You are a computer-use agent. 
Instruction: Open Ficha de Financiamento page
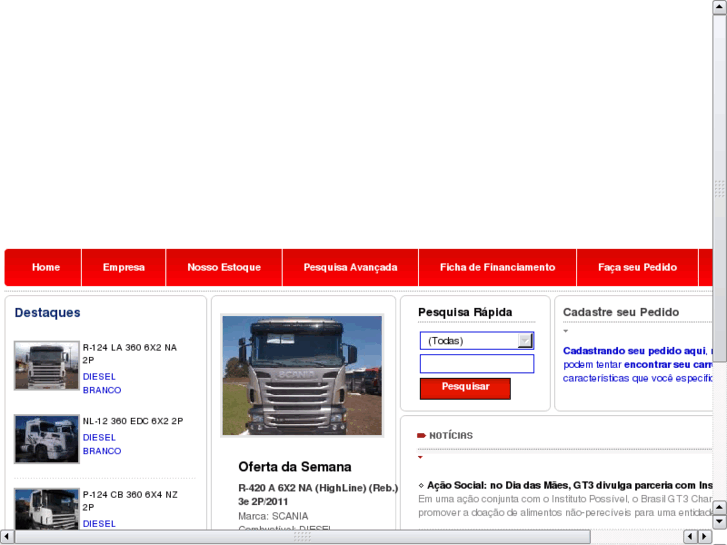[x=497, y=268]
